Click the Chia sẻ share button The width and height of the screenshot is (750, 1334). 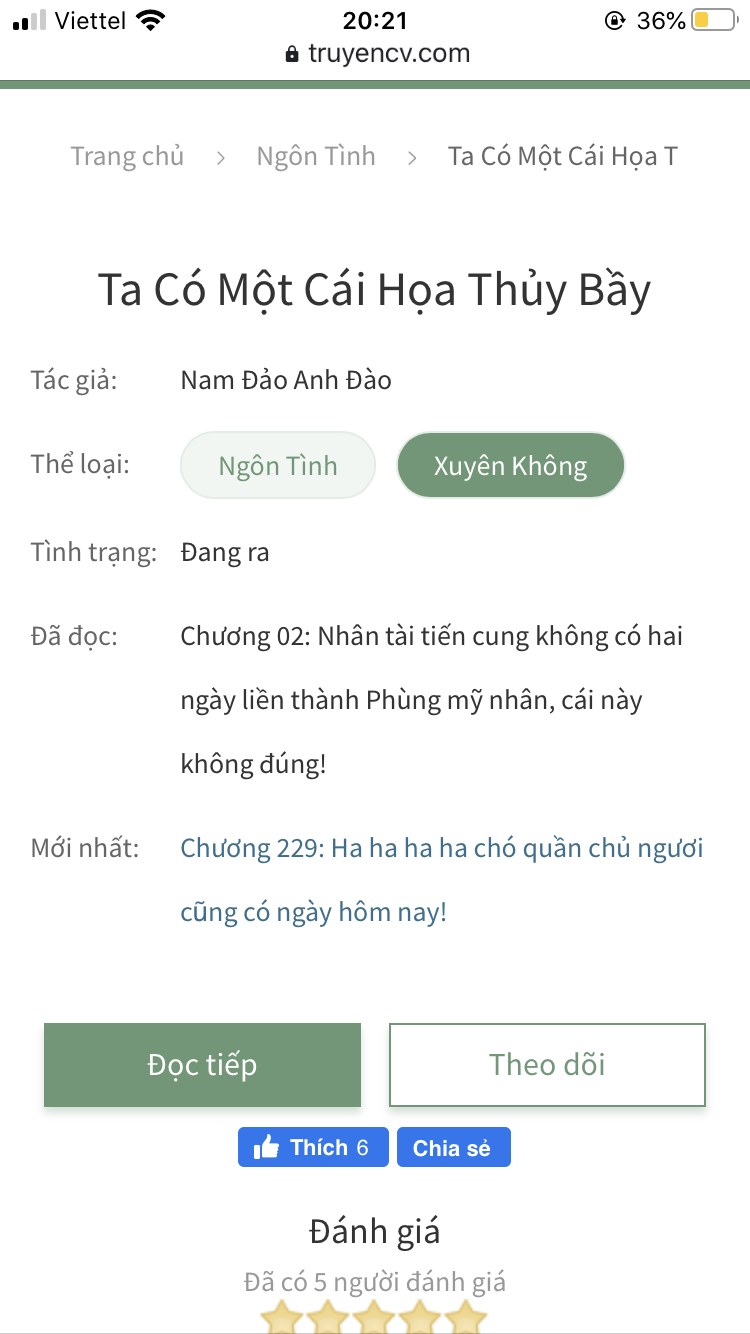(453, 1148)
